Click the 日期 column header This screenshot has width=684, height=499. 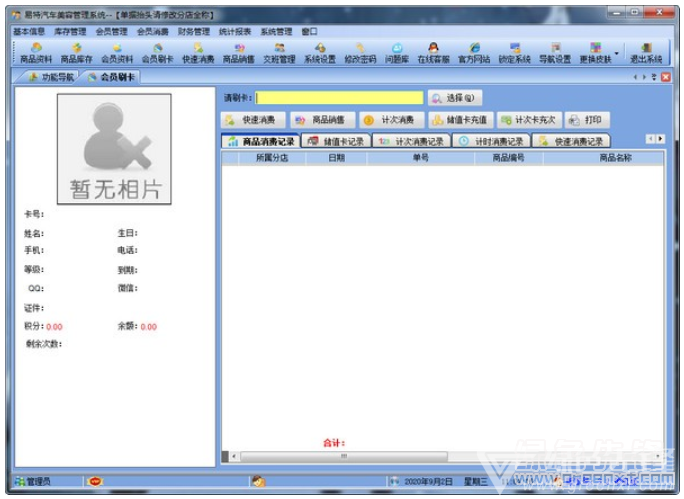(336, 158)
